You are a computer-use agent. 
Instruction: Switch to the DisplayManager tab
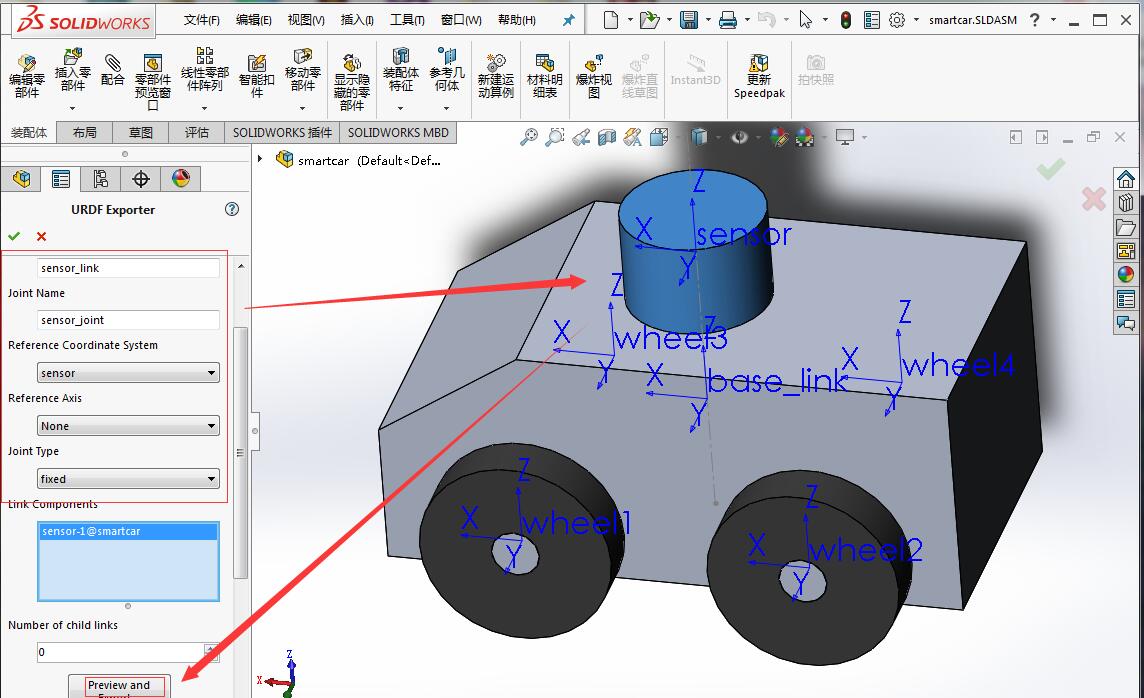(x=180, y=179)
